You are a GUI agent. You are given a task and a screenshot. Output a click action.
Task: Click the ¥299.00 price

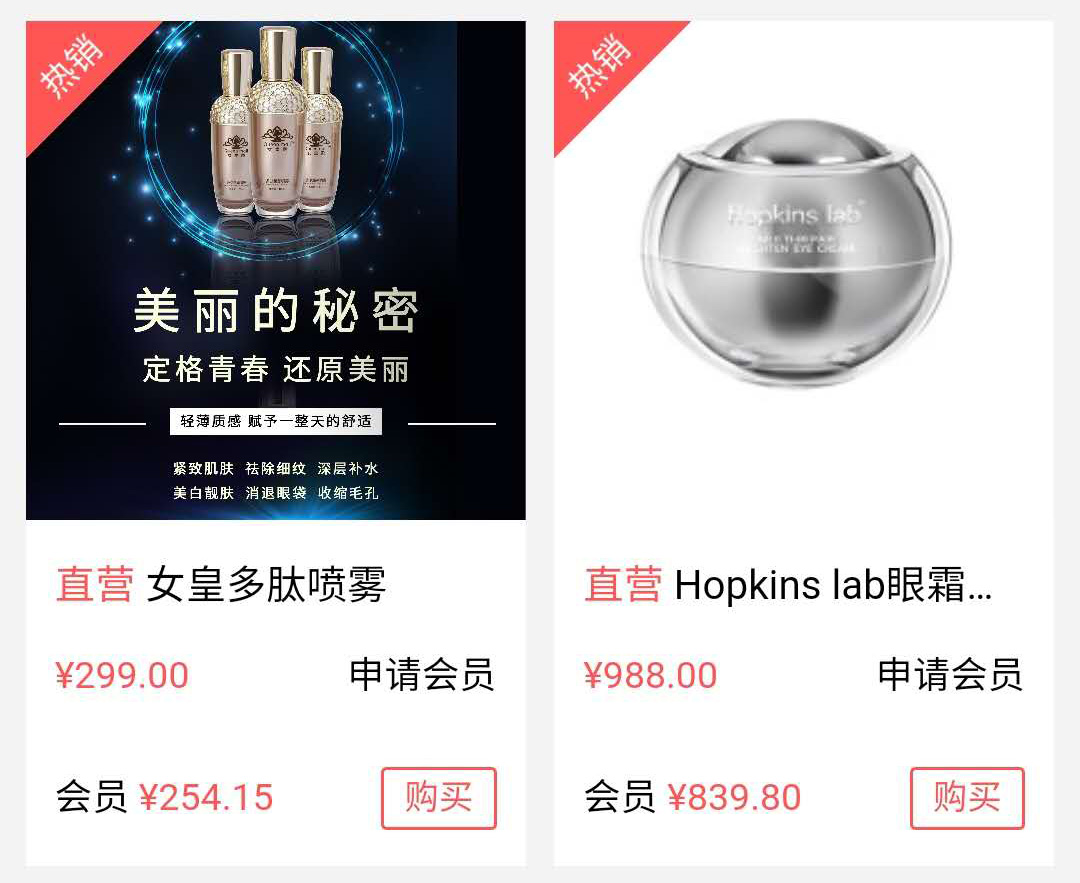122,675
